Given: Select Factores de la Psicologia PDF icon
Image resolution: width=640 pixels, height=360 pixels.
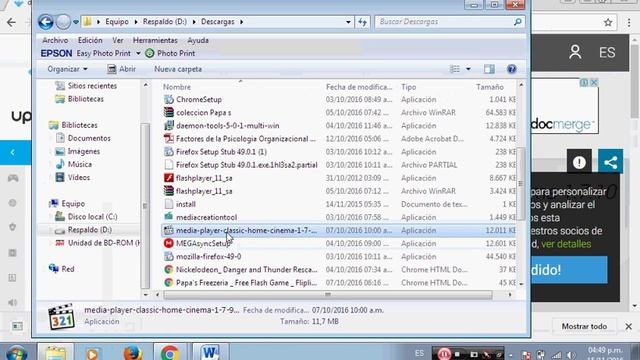Looking at the screenshot, I should [169, 138].
